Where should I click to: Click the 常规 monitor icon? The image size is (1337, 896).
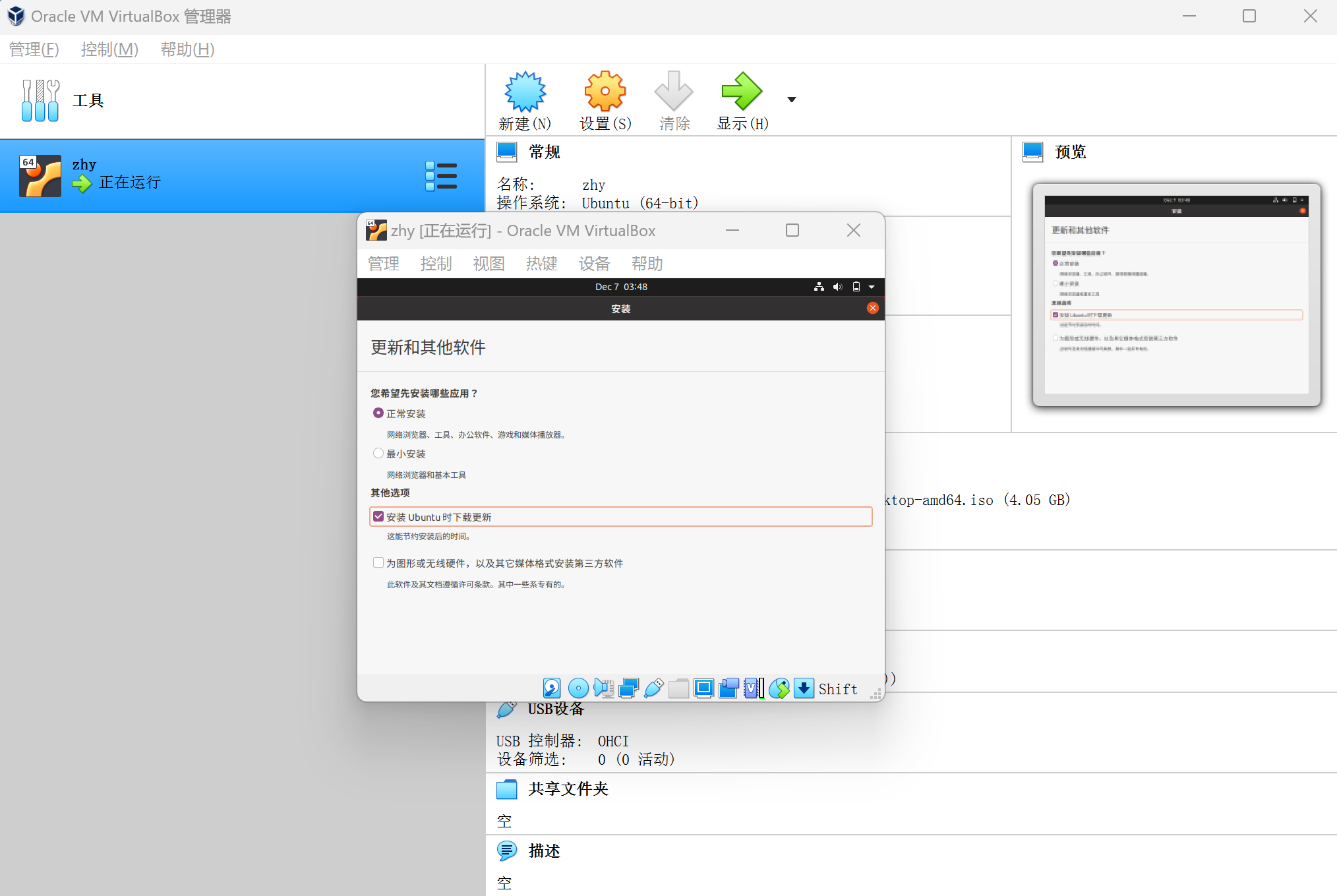pyautogui.click(x=507, y=152)
